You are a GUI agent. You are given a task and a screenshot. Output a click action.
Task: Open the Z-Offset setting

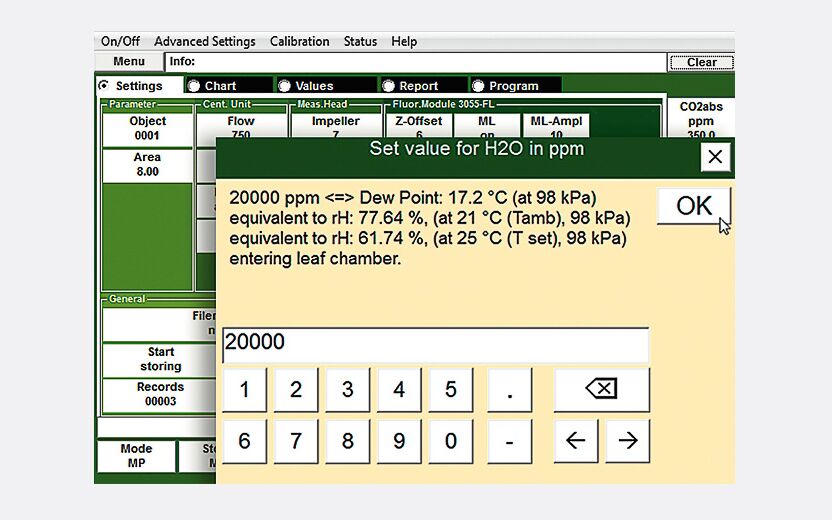click(x=418, y=126)
